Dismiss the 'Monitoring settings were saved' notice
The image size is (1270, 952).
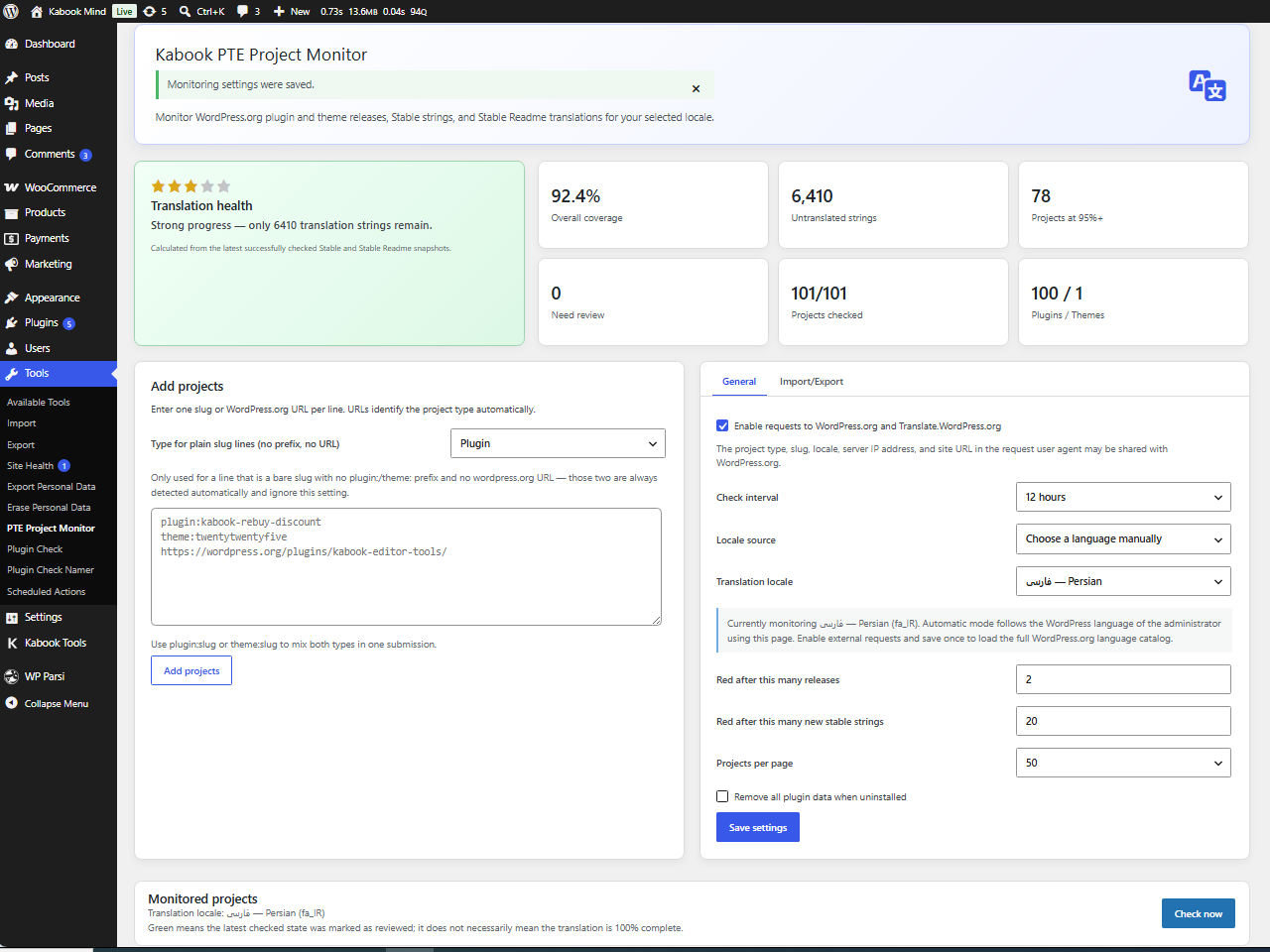pos(696,88)
